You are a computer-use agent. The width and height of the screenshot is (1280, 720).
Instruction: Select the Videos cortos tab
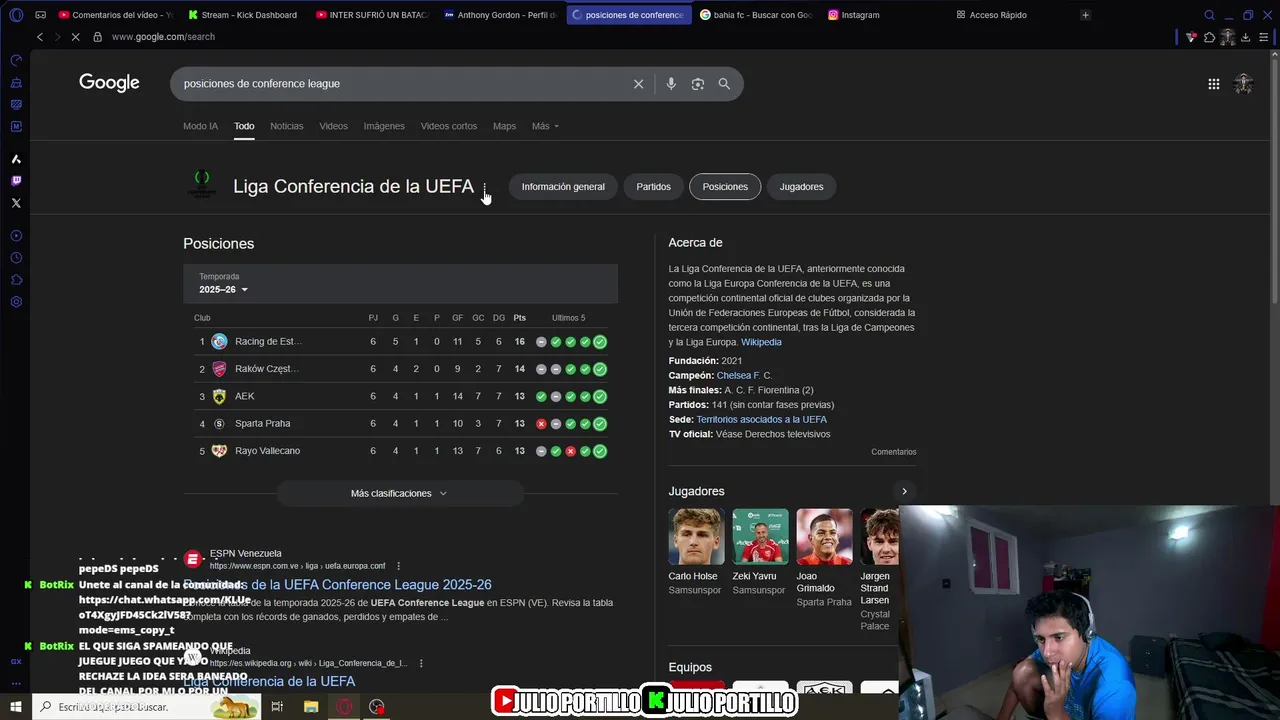[448, 126]
